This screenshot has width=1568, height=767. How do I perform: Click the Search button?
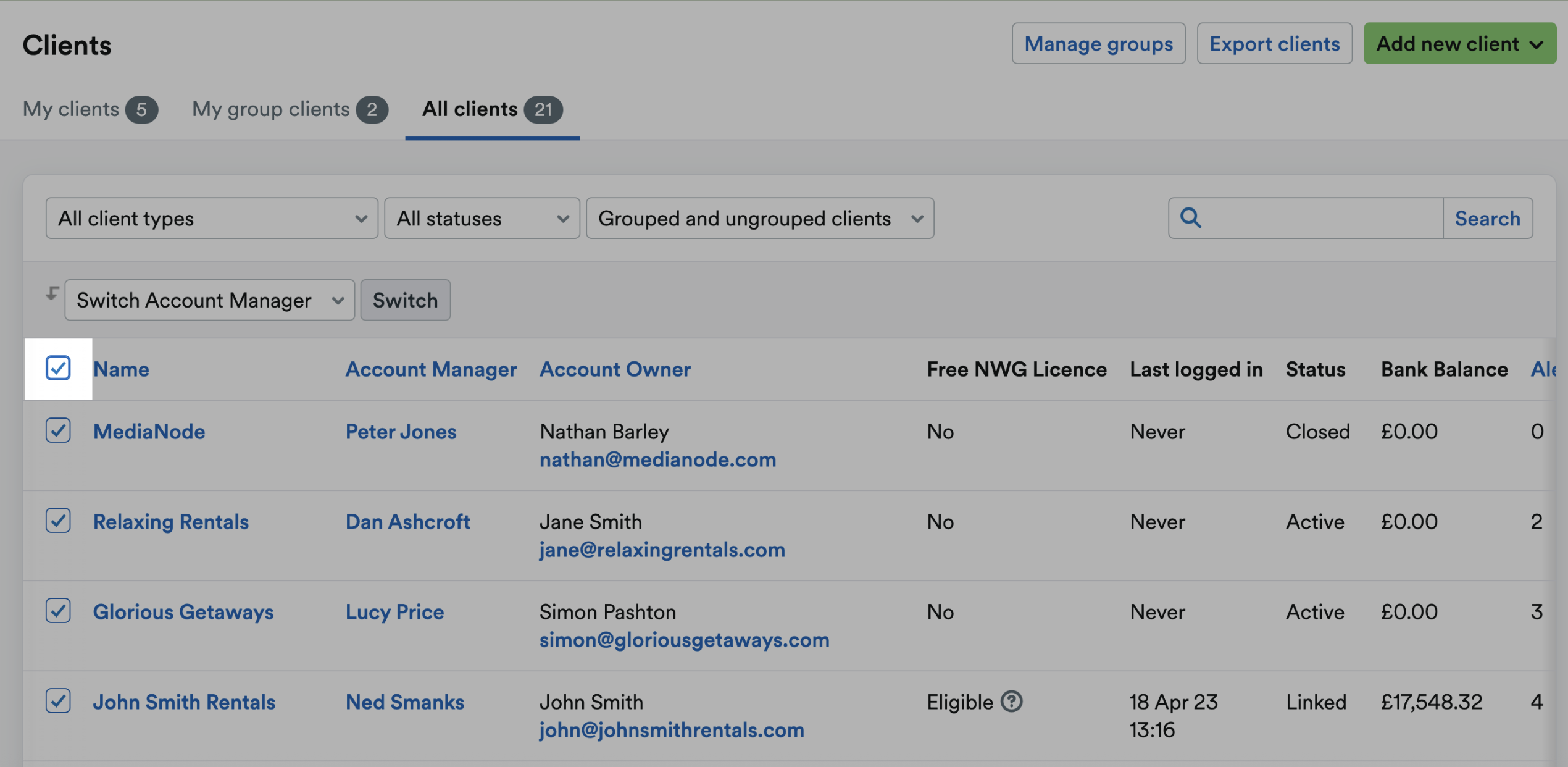pos(1487,218)
